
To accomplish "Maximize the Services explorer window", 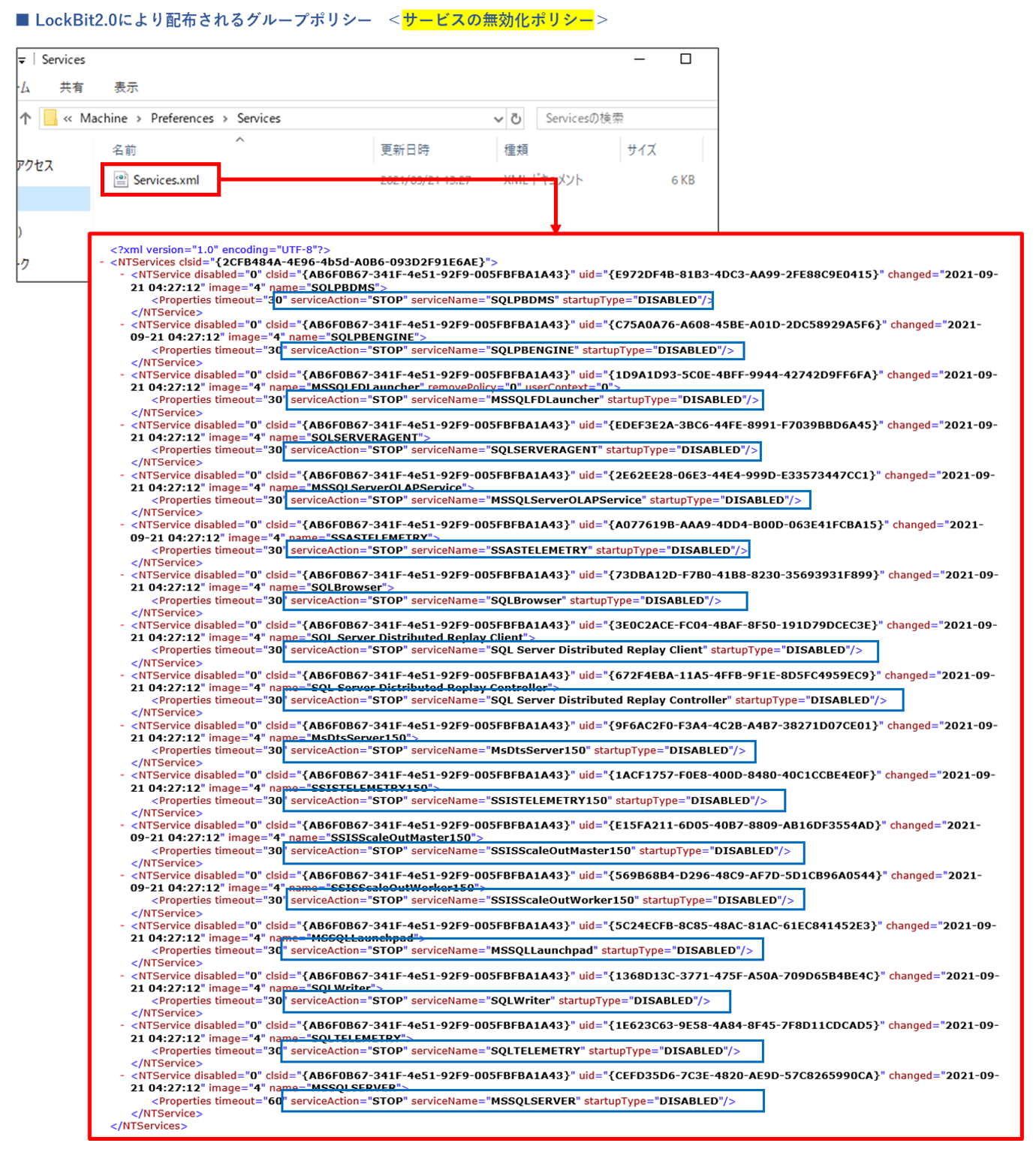I will pos(685,59).
